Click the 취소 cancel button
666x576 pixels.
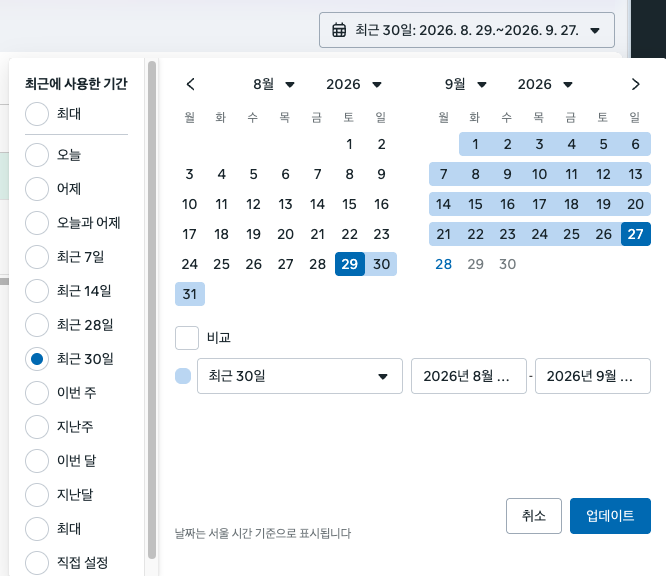(x=533, y=516)
